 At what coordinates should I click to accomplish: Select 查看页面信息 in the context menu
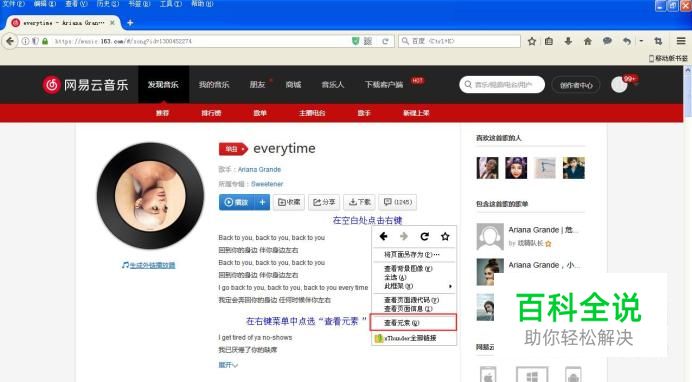point(413,309)
